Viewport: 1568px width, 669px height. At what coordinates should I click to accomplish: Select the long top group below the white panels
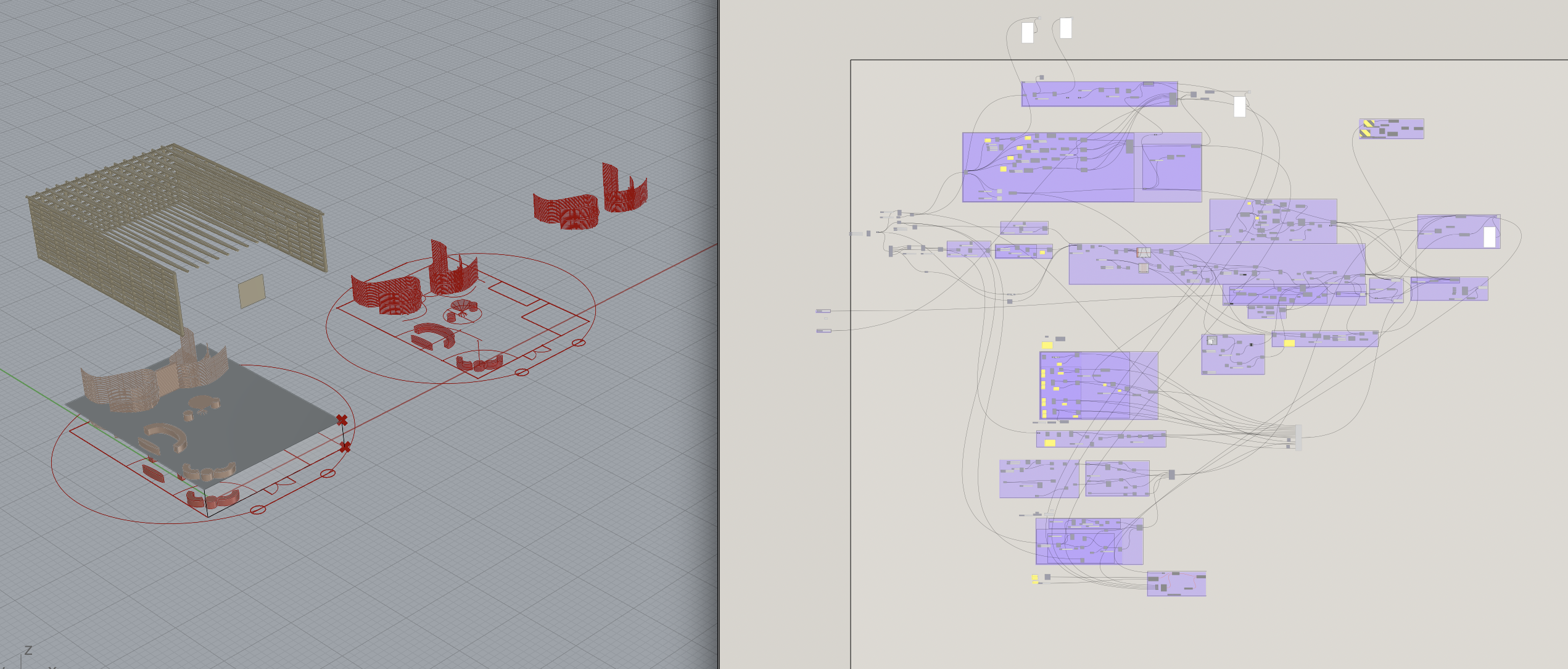[1099, 94]
